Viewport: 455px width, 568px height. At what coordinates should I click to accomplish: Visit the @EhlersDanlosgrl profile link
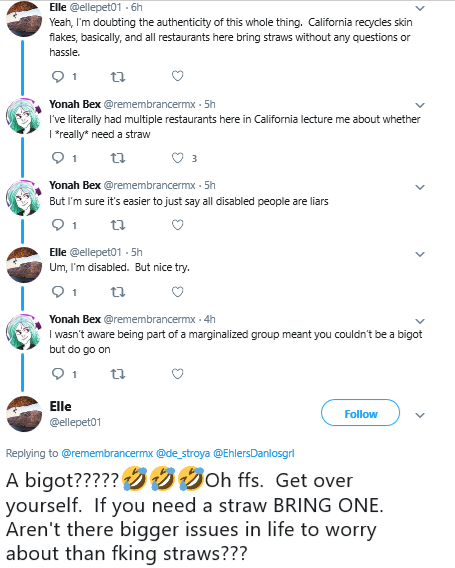[x=254, y=453]
